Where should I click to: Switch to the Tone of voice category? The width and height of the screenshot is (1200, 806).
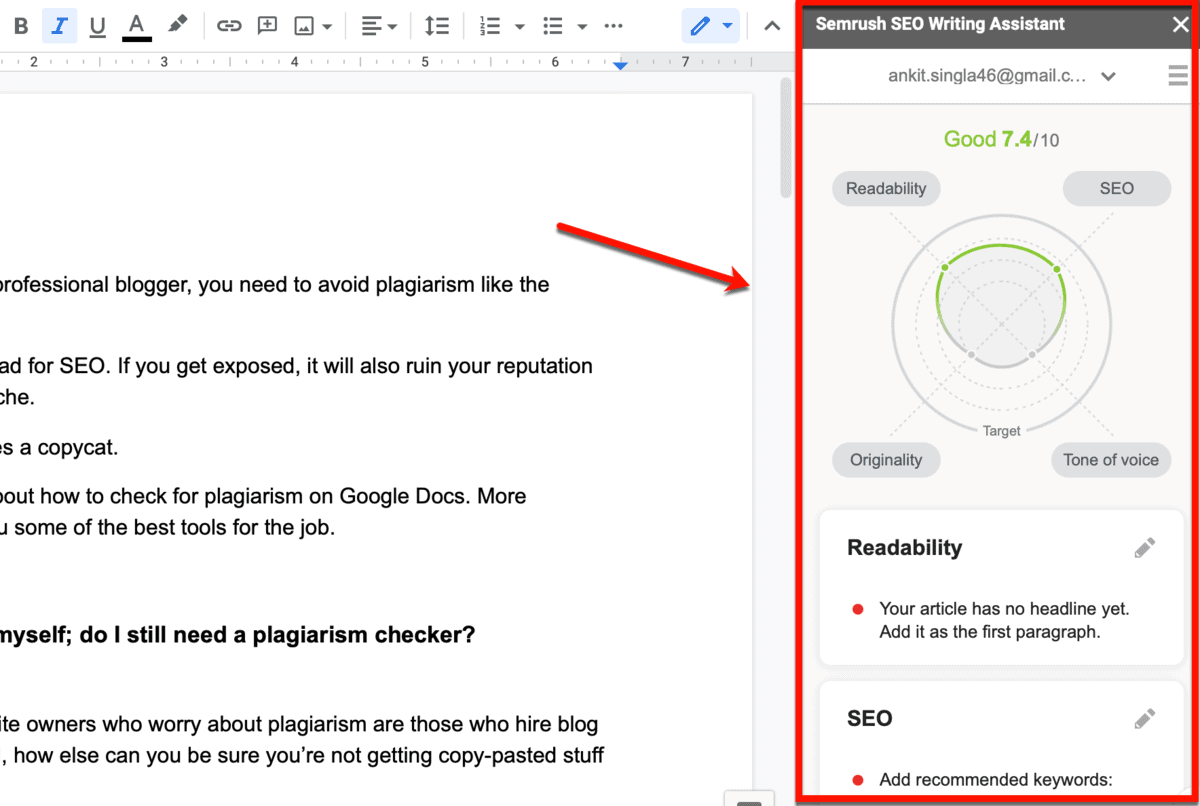point(1111,460)
